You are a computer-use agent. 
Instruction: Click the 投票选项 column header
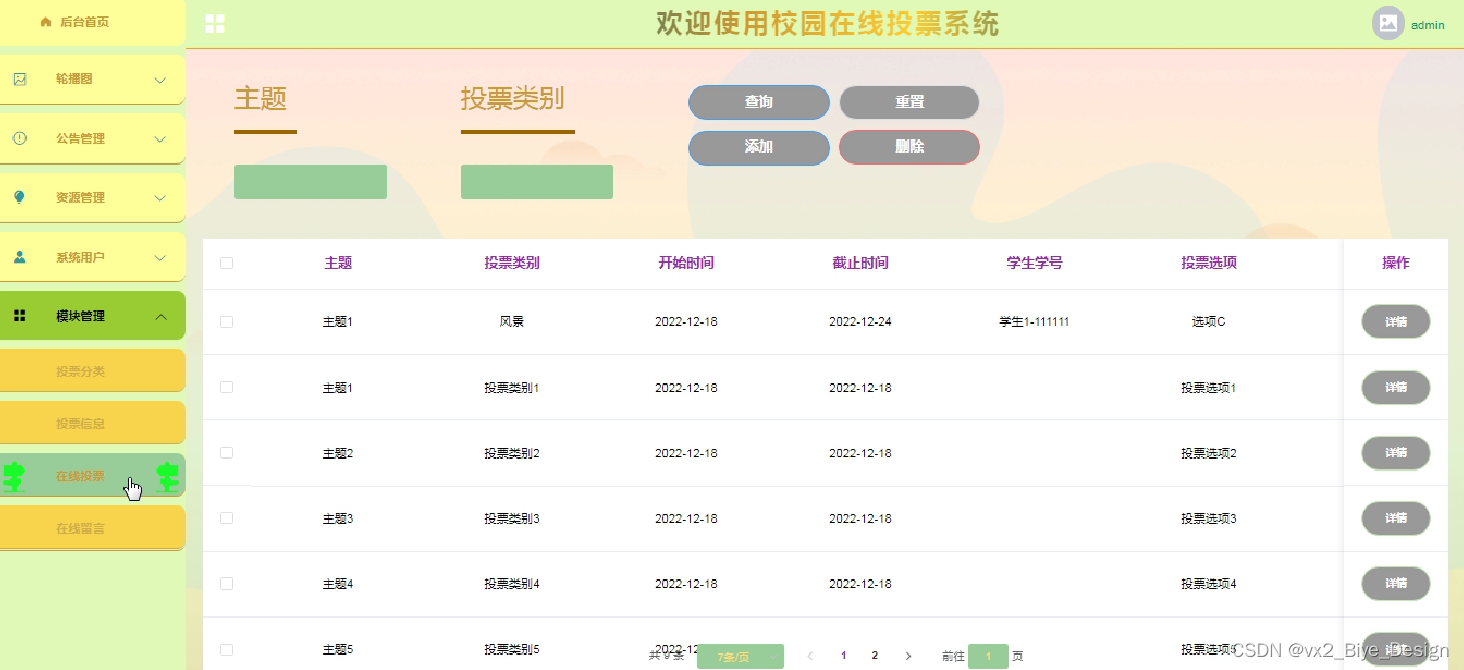[x=1208, y=263]
